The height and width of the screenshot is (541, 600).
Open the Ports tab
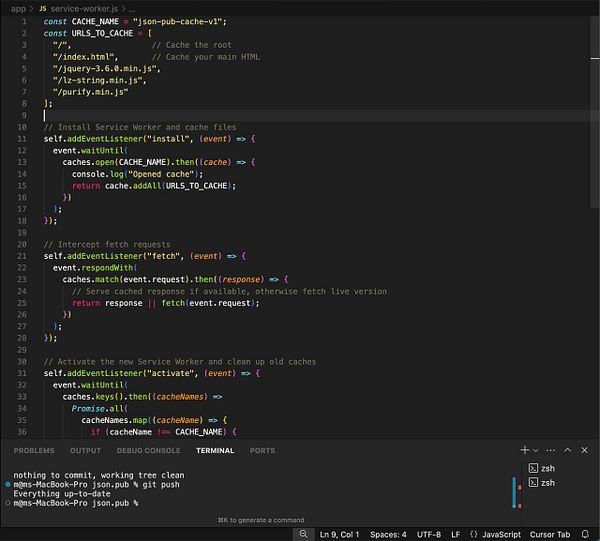(x=262, y=451)
